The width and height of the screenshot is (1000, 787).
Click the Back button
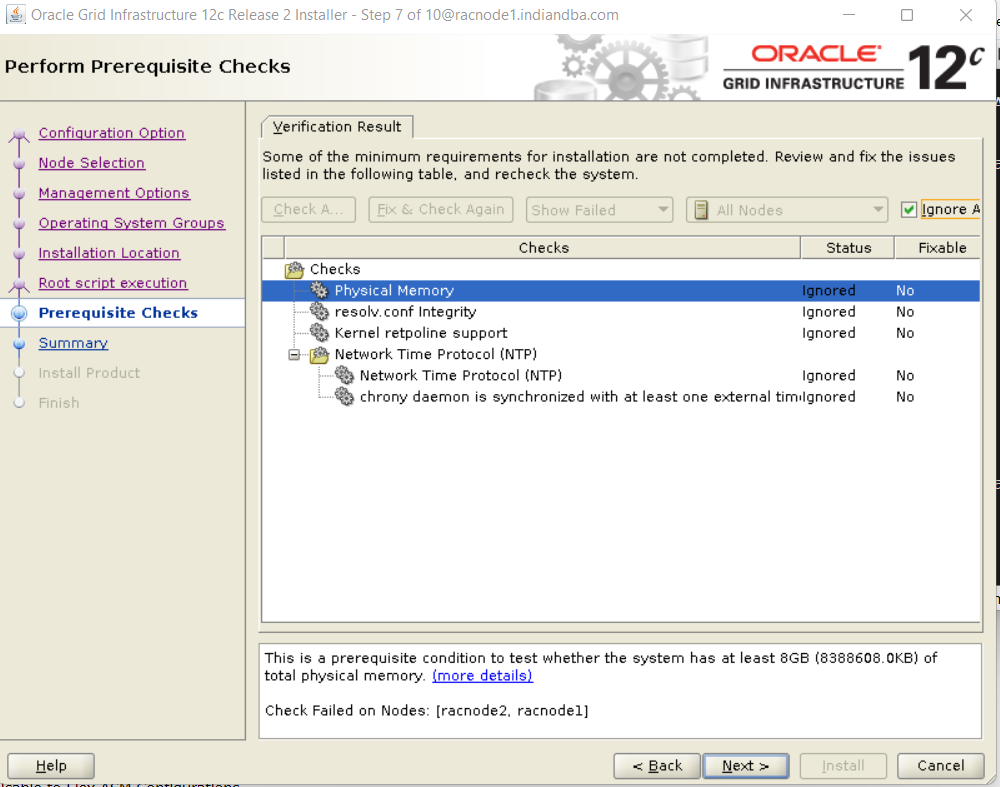click(x=657, y=766)
